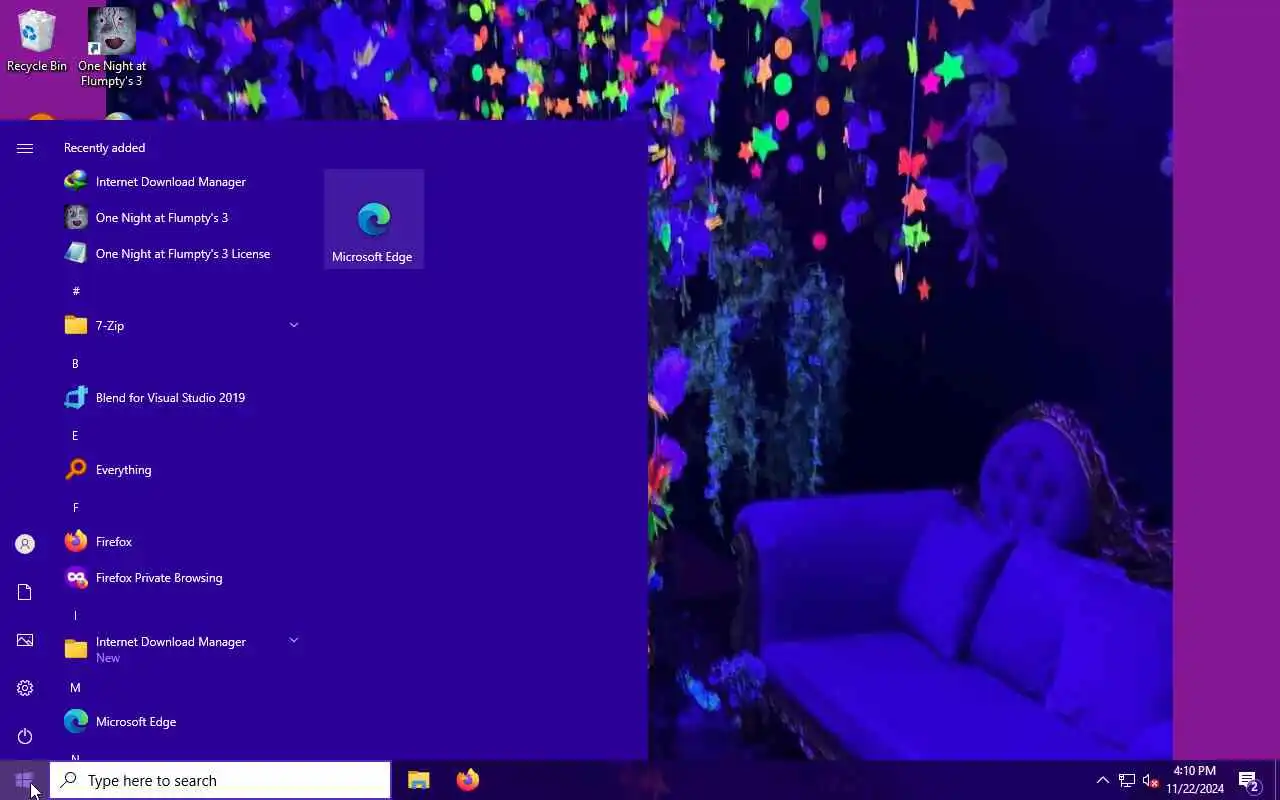
Task: Click the 'E' letter group header
Action: tap(75, 435)
